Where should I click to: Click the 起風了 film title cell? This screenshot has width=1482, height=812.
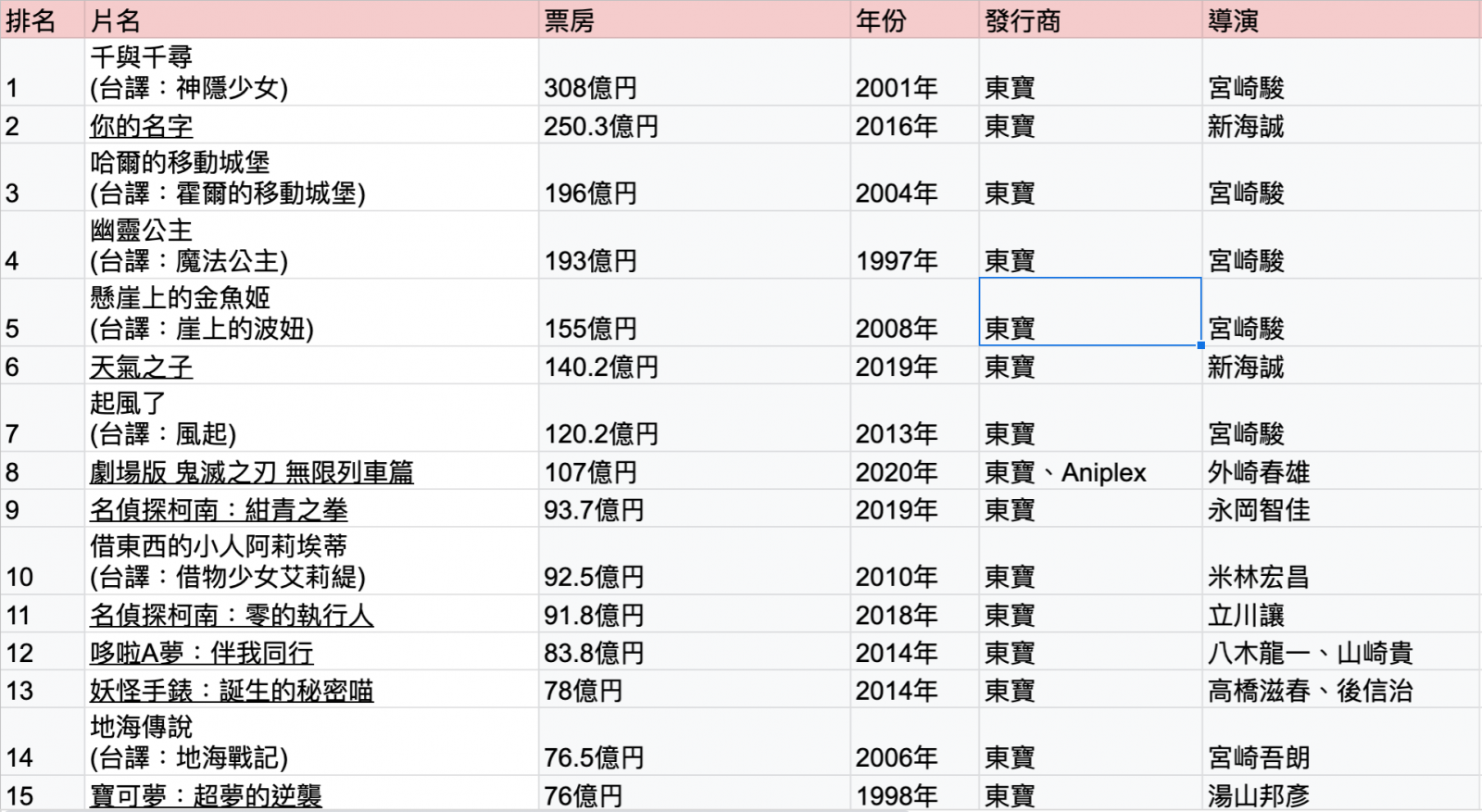[312, 418]
